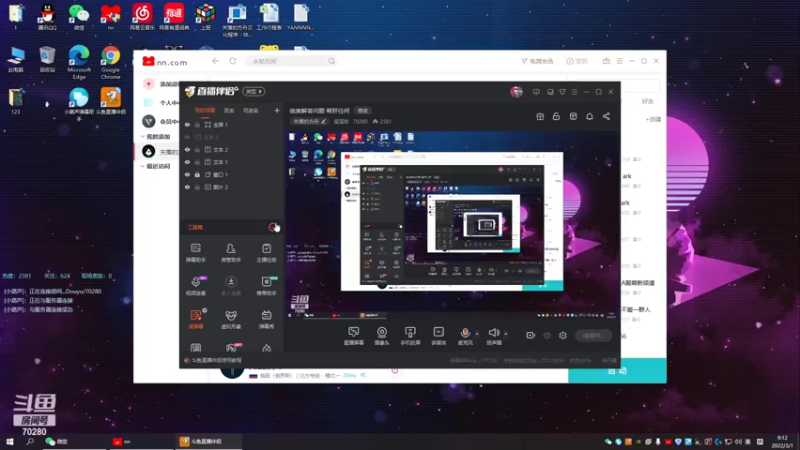Click the start streaming button

[x=594, y=336]
